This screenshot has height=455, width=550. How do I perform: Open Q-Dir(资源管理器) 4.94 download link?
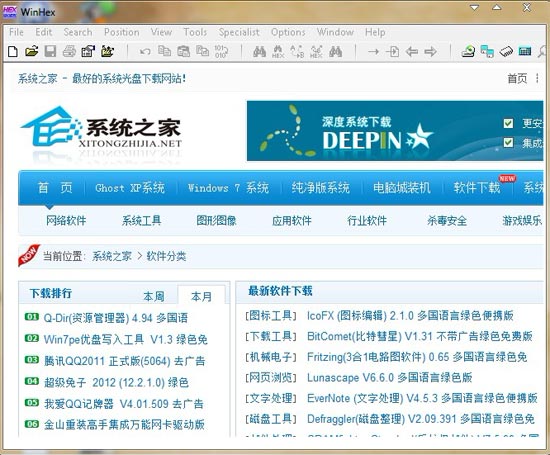point(116,318)
